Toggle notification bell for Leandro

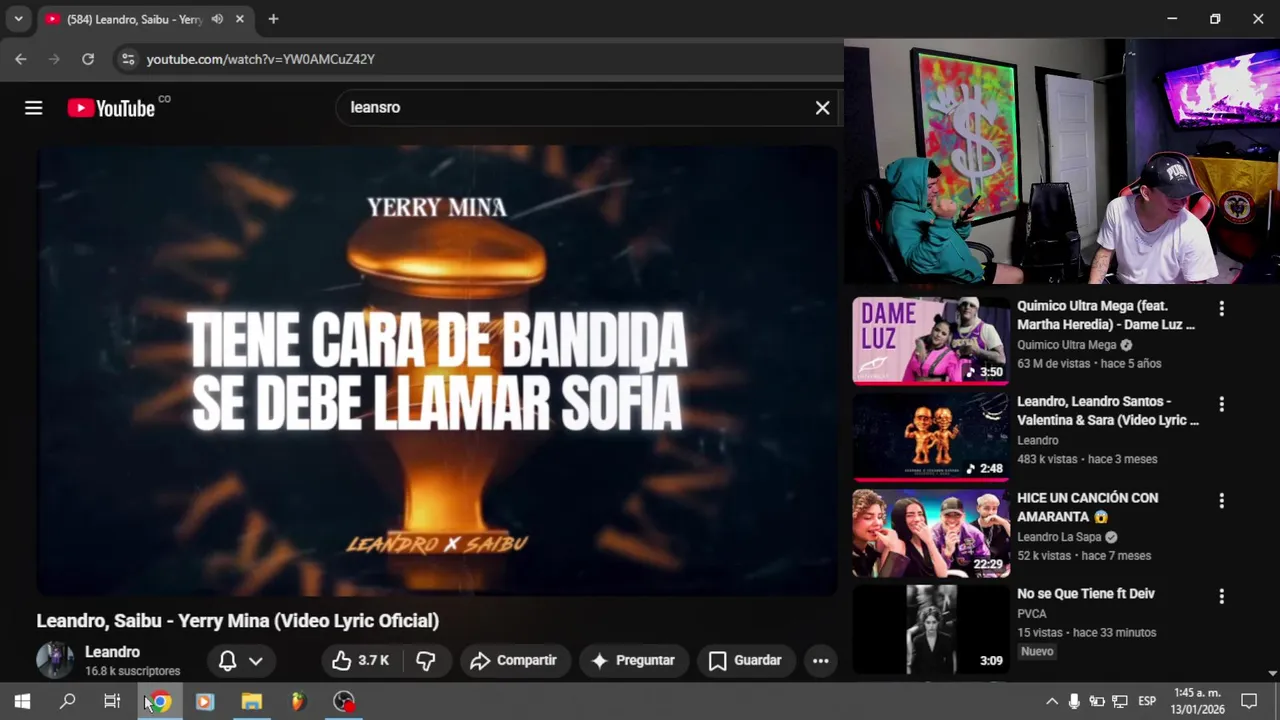click(x=228, y=661)
